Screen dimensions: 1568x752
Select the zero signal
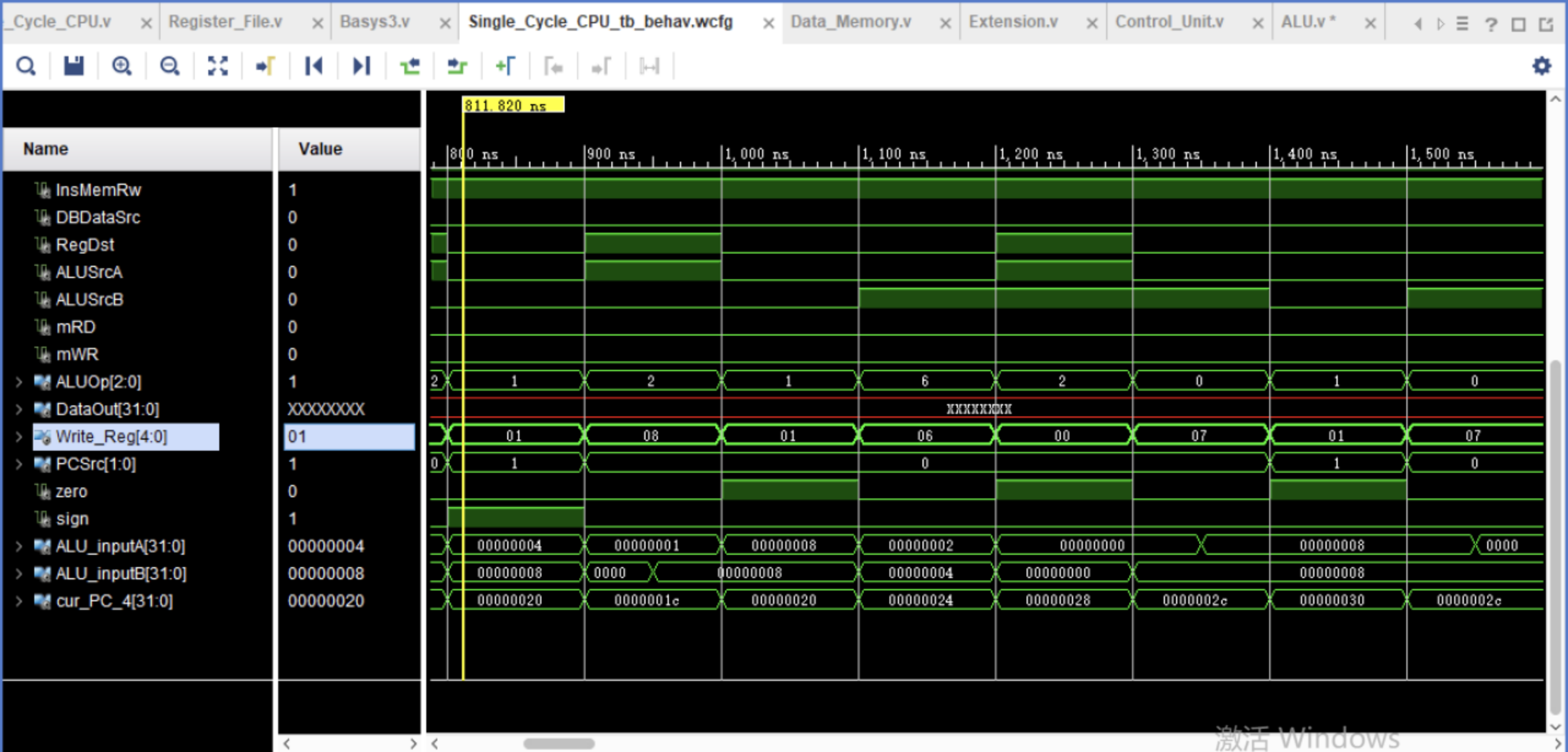pyautogui.click(x=71, y=492)
